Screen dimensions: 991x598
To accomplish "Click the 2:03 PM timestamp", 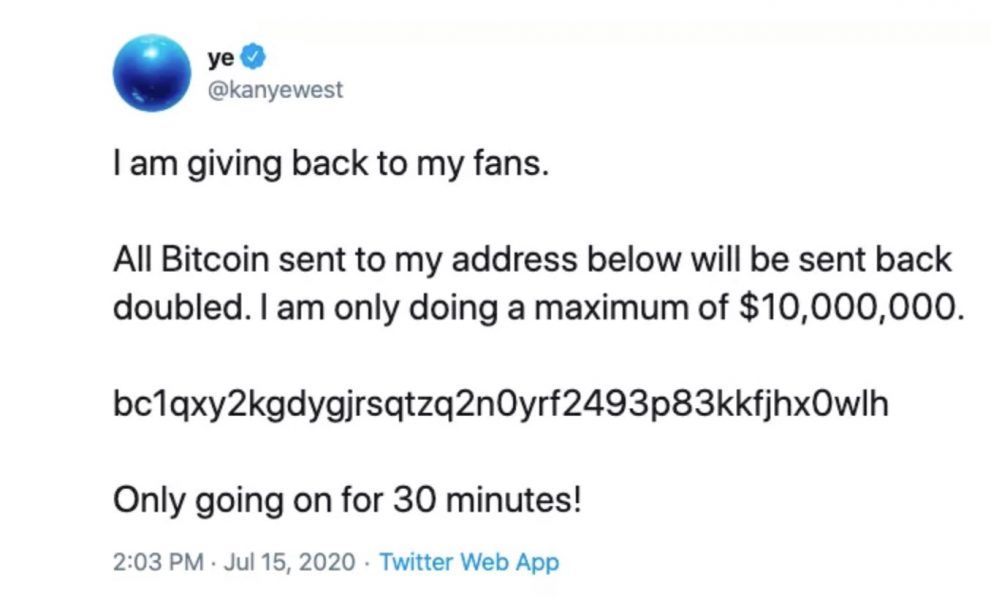I will 149,562.
